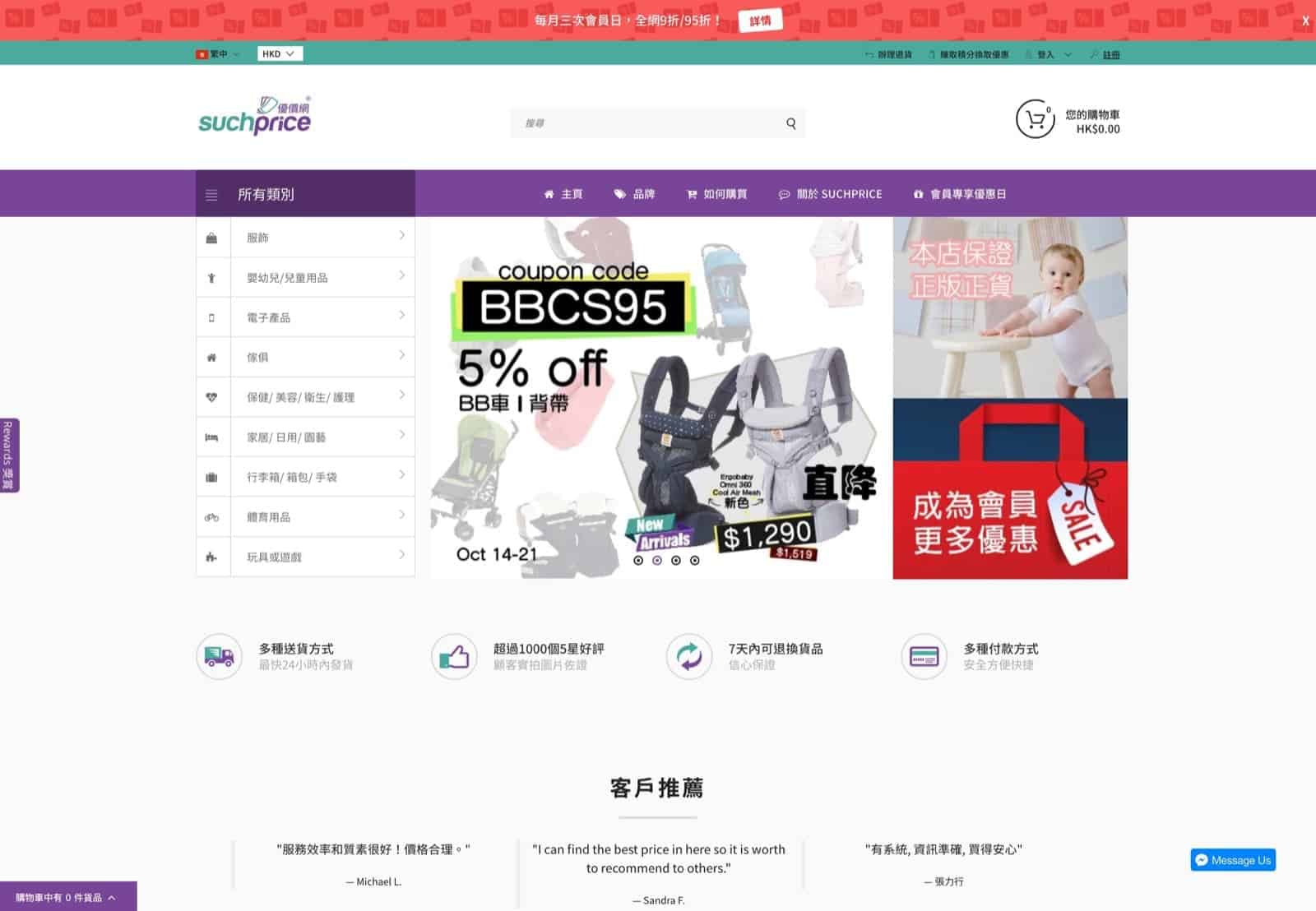This screenshot has width=1316, height=911.
Task: Click the return arrow icon beside 辦理退貨
Action: point(869,54)
